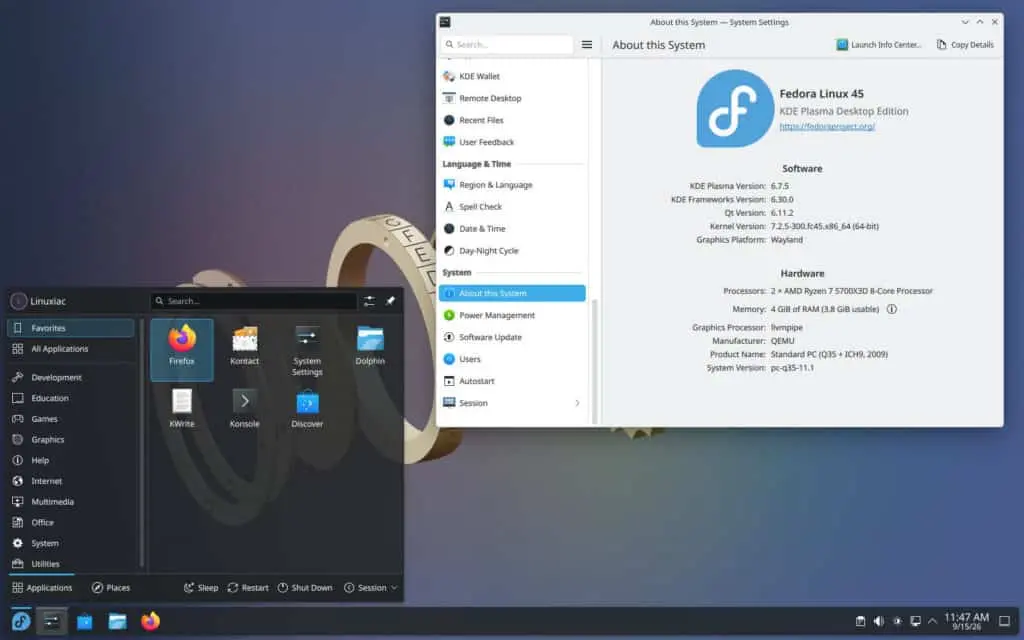This screenshot has width=1024, height=640.
Task: Expand the hidden tray icons arrow
Action: click(x=933, y=621)
